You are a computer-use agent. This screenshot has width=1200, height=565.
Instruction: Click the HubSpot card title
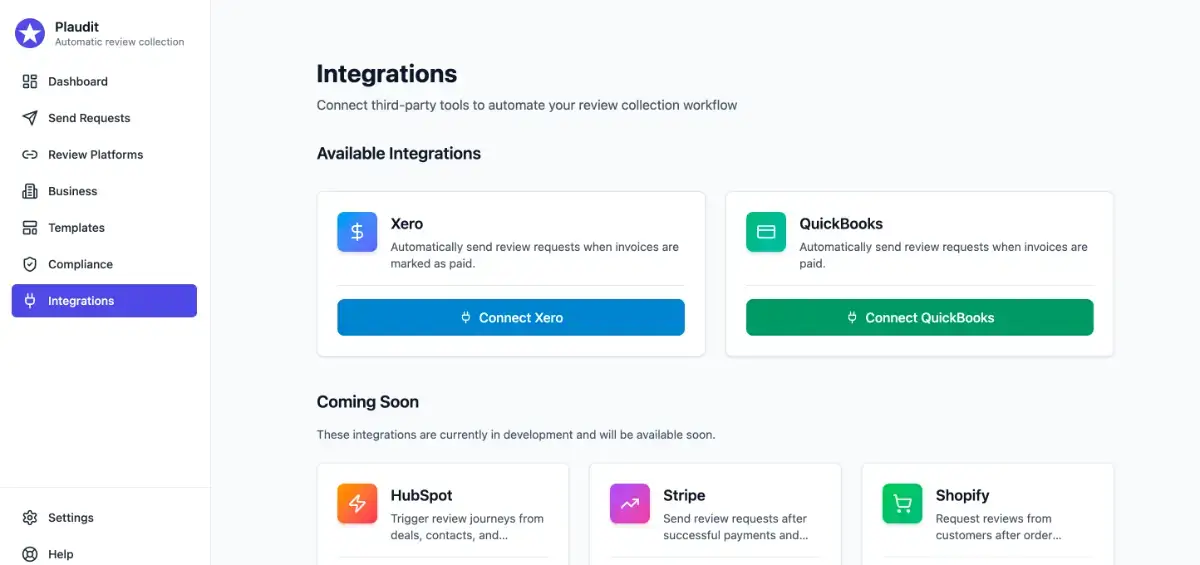tap(421, 495)
